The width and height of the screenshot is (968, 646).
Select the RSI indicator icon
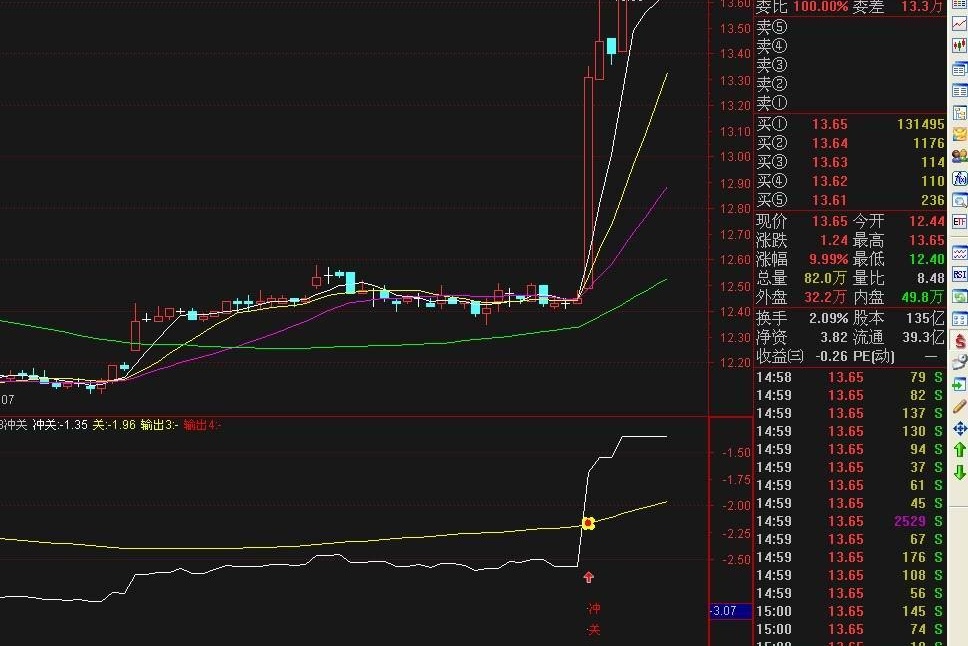(960, 275)
